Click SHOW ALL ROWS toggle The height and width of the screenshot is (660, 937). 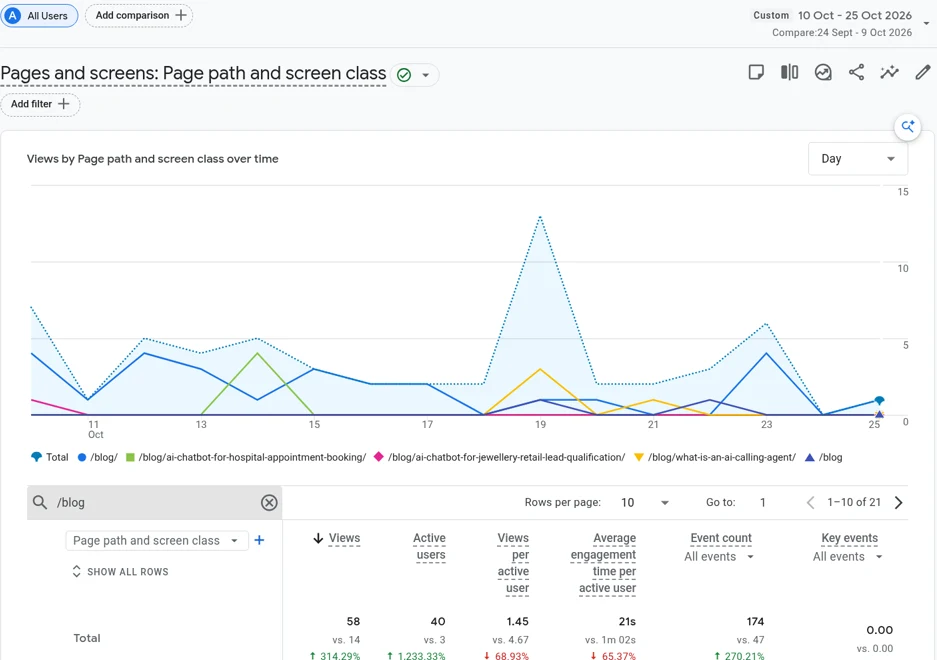point(120,572)
